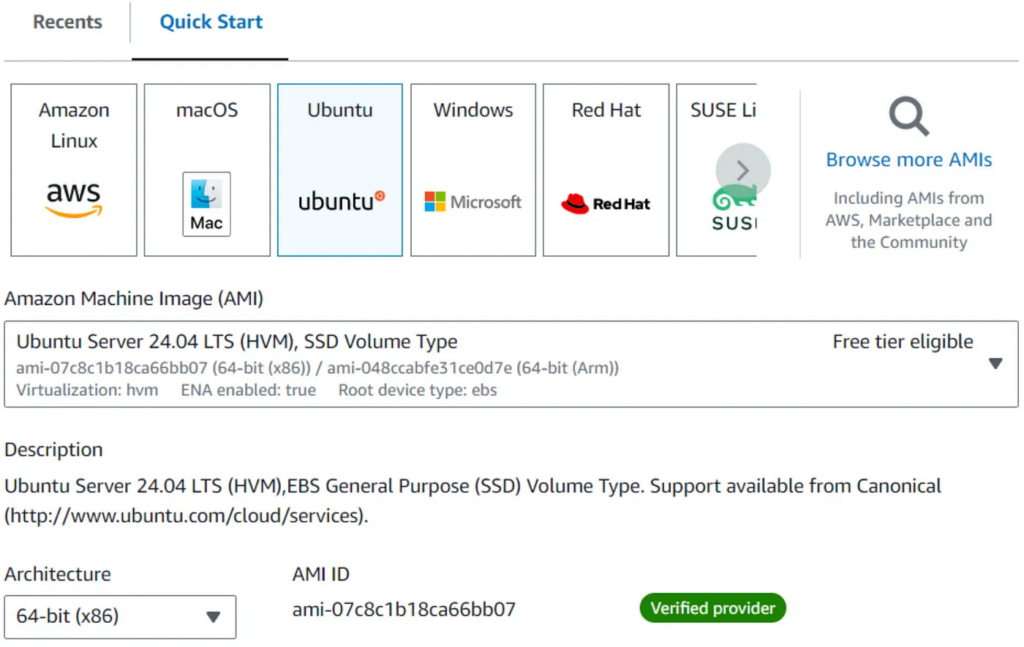Choose the Red Hat logo tile
The height and width of the screenshot is (647, 1024).
tap(606, 170)
